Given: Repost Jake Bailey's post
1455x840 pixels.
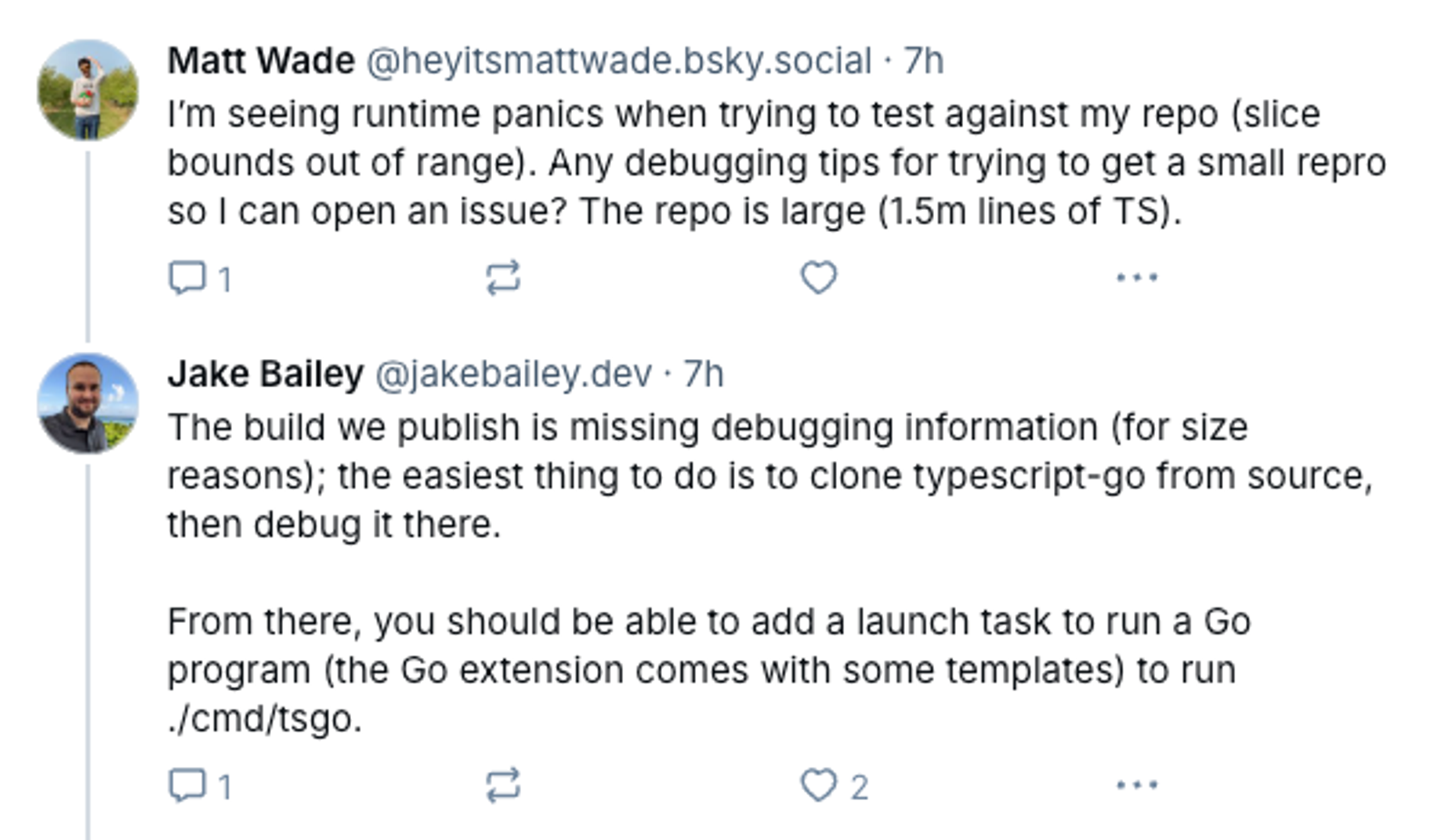Looking at the screenshot, I should click(503, 785).
